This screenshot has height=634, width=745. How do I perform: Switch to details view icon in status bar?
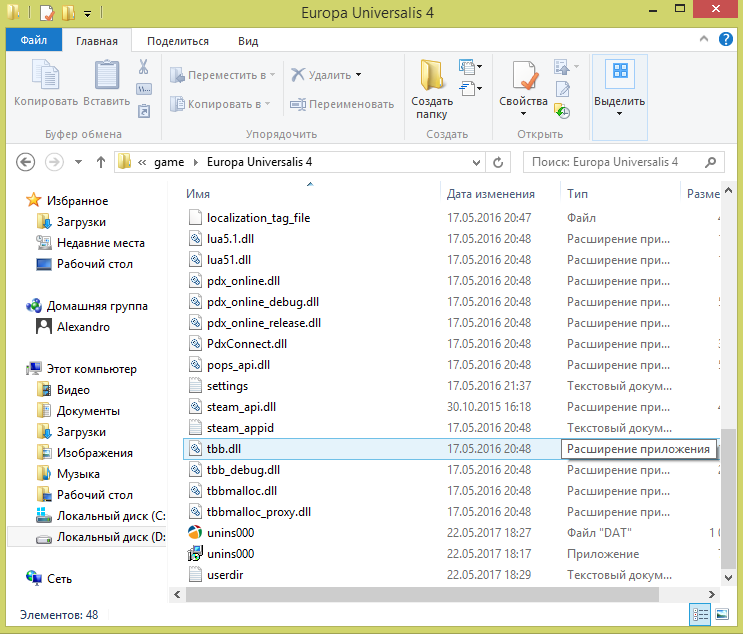pyautogui.click(x=700, y=615)
